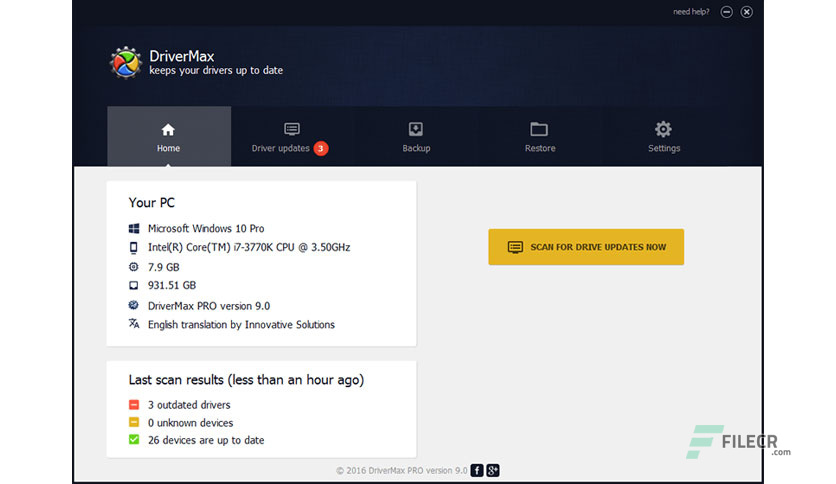Screen dimensions: 836x484
Task: Click the translation language icon
Action: tap(134, 324)
